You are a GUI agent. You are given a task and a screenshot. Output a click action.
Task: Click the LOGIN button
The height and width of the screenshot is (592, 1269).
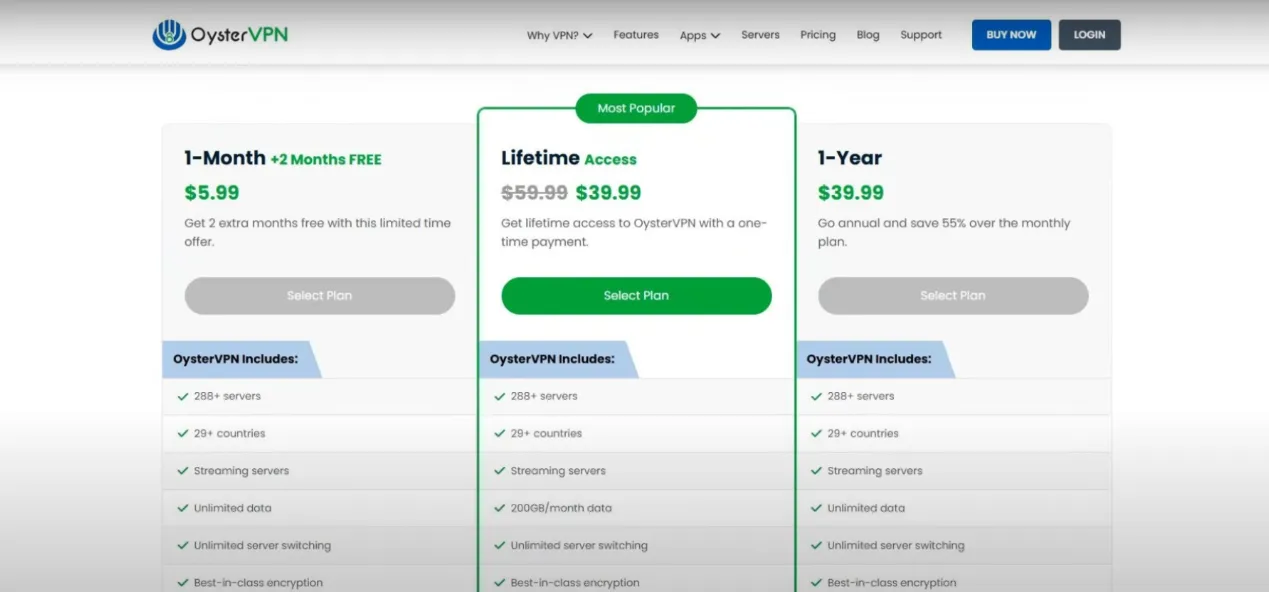[x=1089, y=35]
